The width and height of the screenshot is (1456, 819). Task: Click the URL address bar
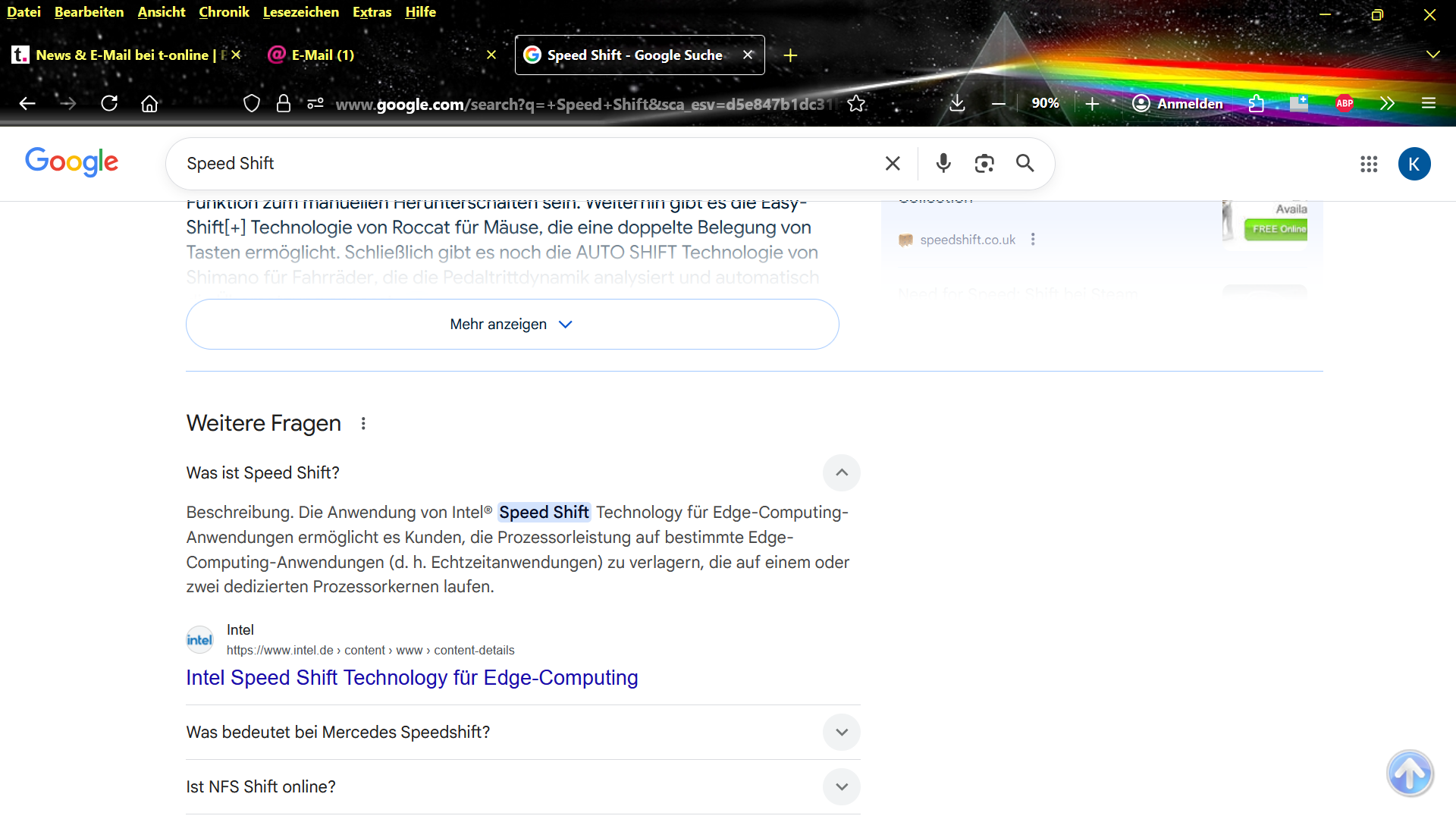click(x=584, y=104)
